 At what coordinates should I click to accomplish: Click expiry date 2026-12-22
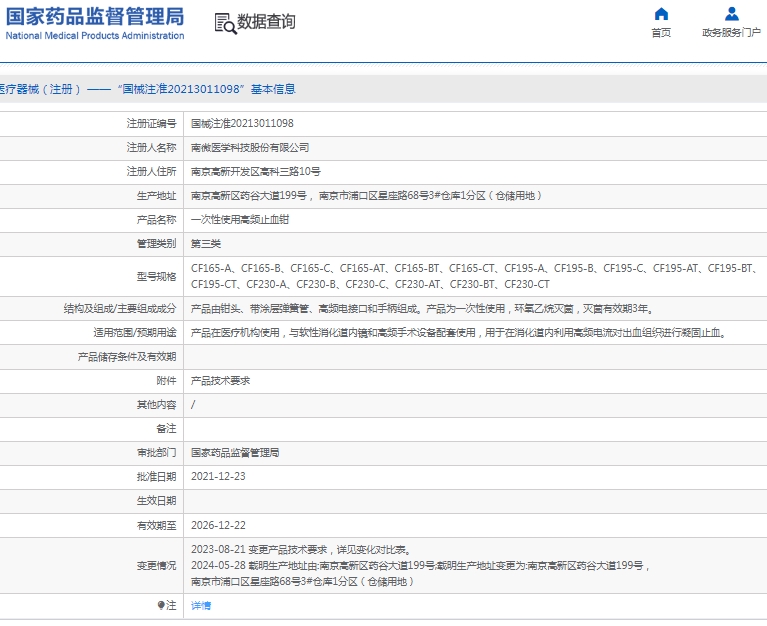[x=218, y=525]
